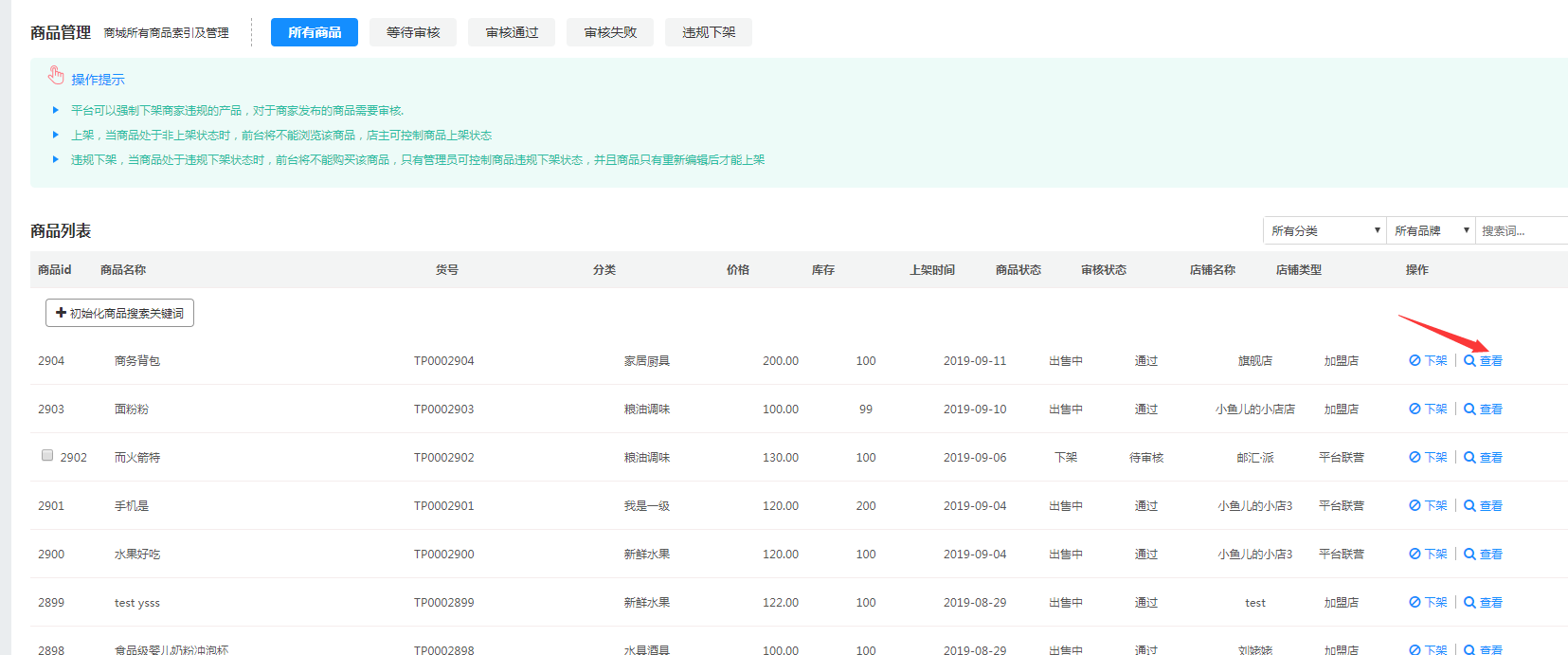
Task: Click the hand icon beside 操作提示
Action: point(57,76)
